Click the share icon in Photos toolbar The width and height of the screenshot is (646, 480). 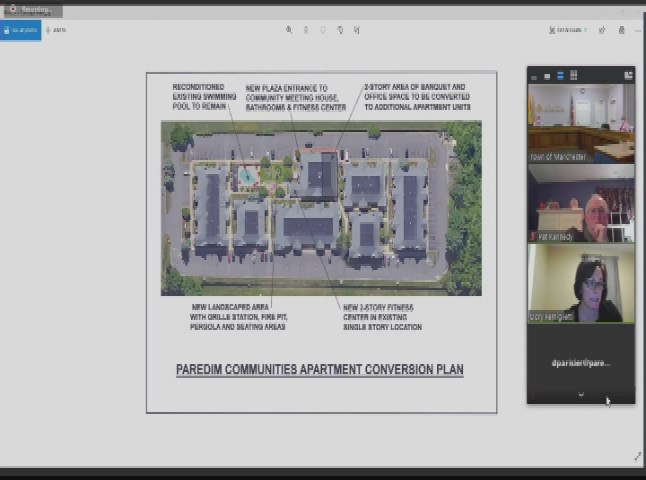coord(602,30)
